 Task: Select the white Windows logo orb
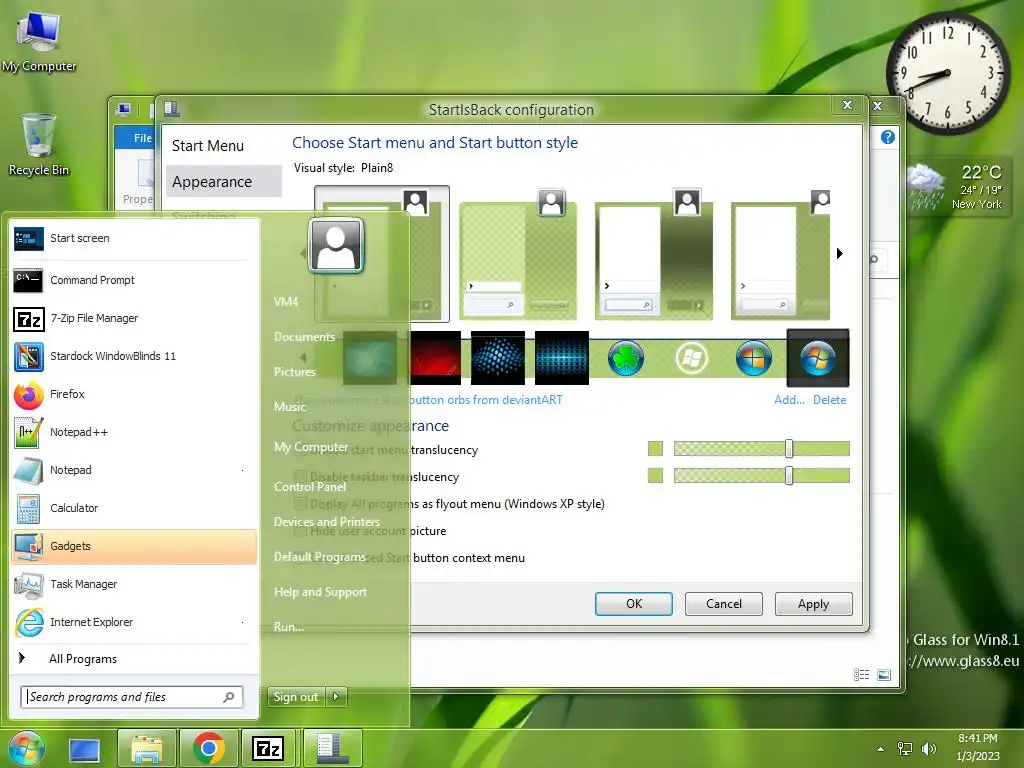point(691,359)
